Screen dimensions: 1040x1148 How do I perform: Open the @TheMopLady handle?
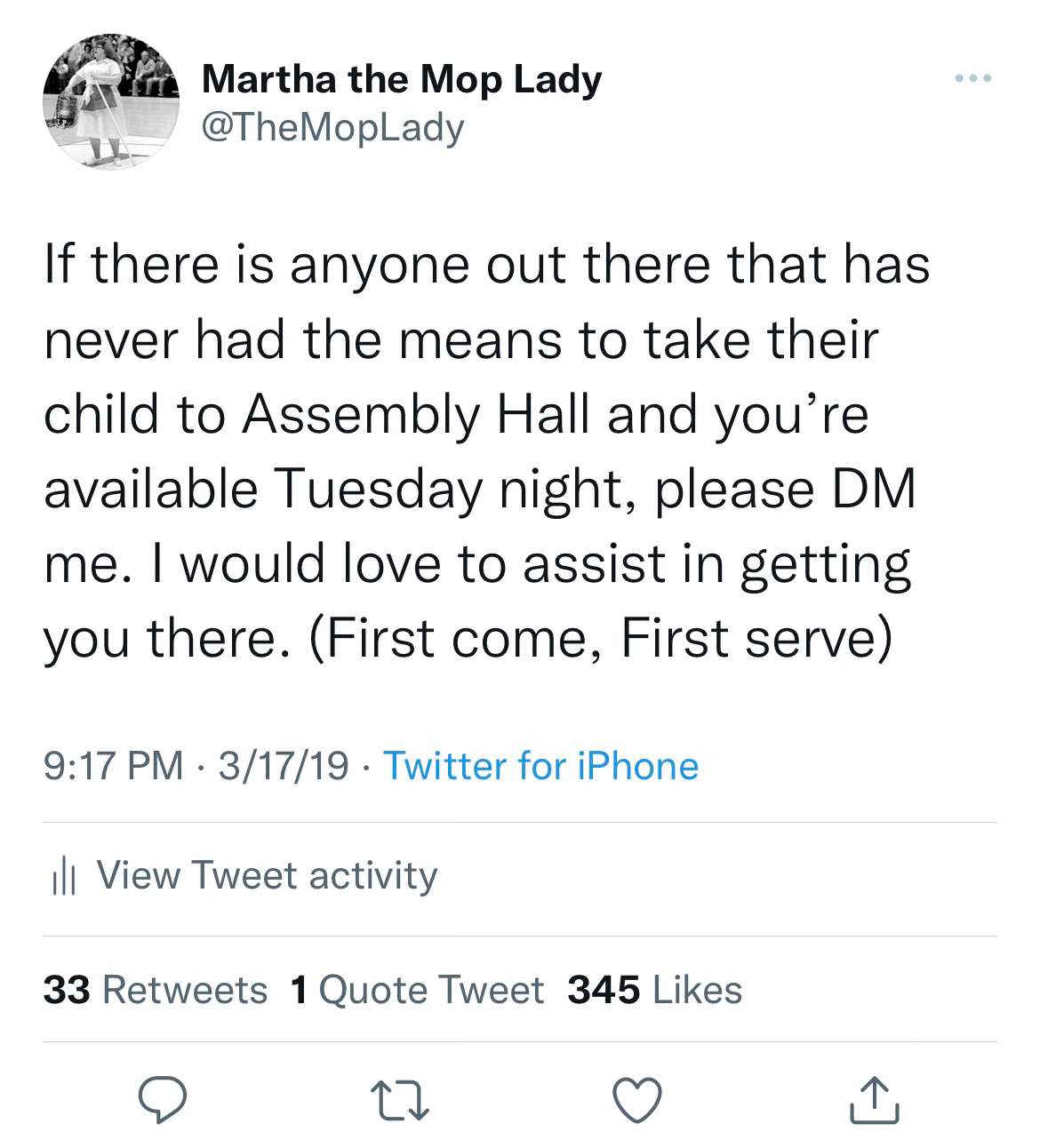tap(333, 129)
